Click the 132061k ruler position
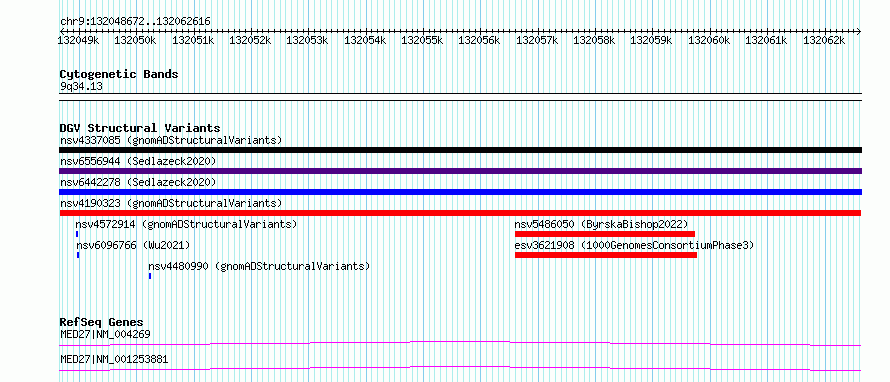Screen dimensions: 890x382 tap(766, 41)
